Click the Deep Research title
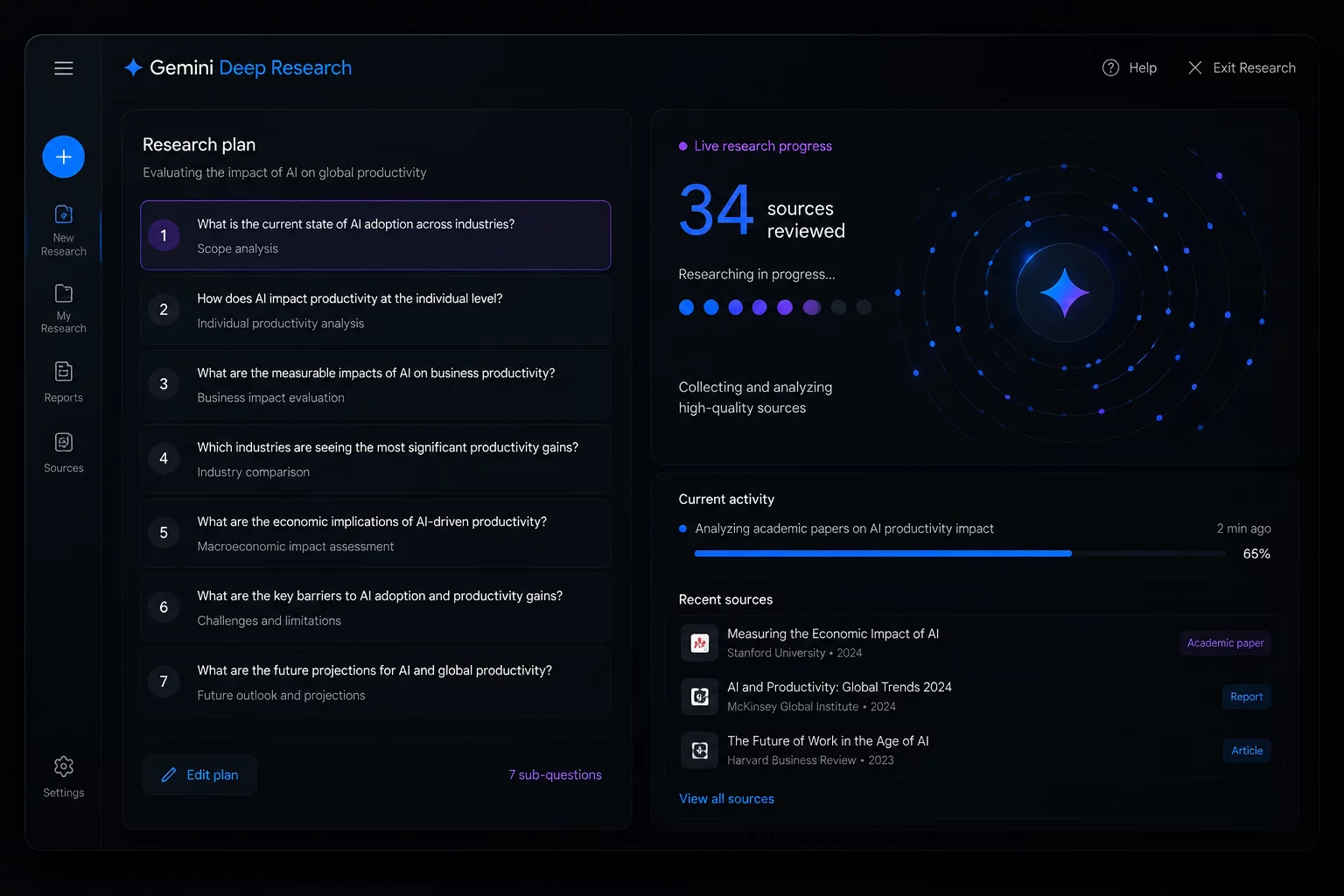Viewport: 1344px width, 896px height. pos(285,67)
